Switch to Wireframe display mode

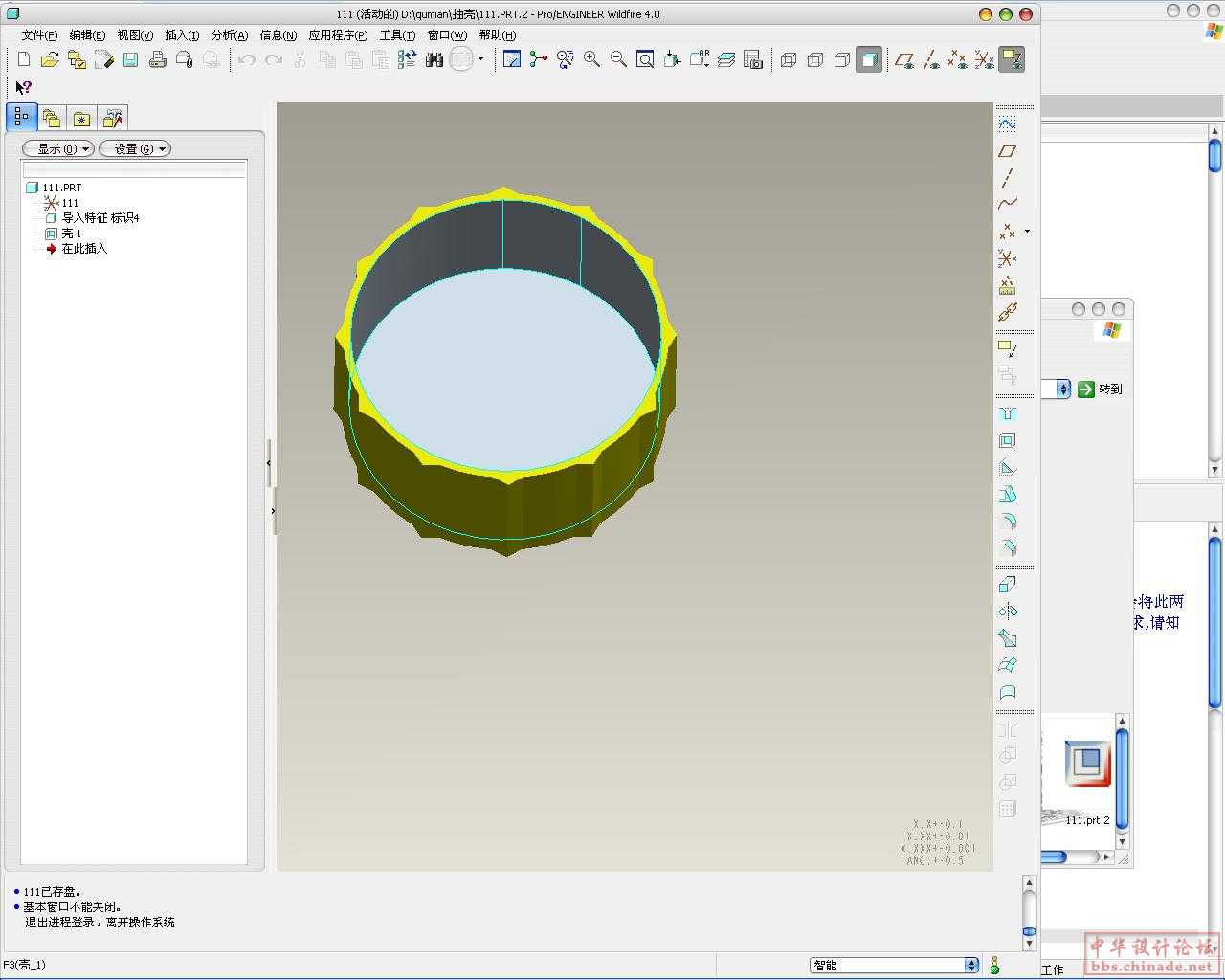click(789, 59)
